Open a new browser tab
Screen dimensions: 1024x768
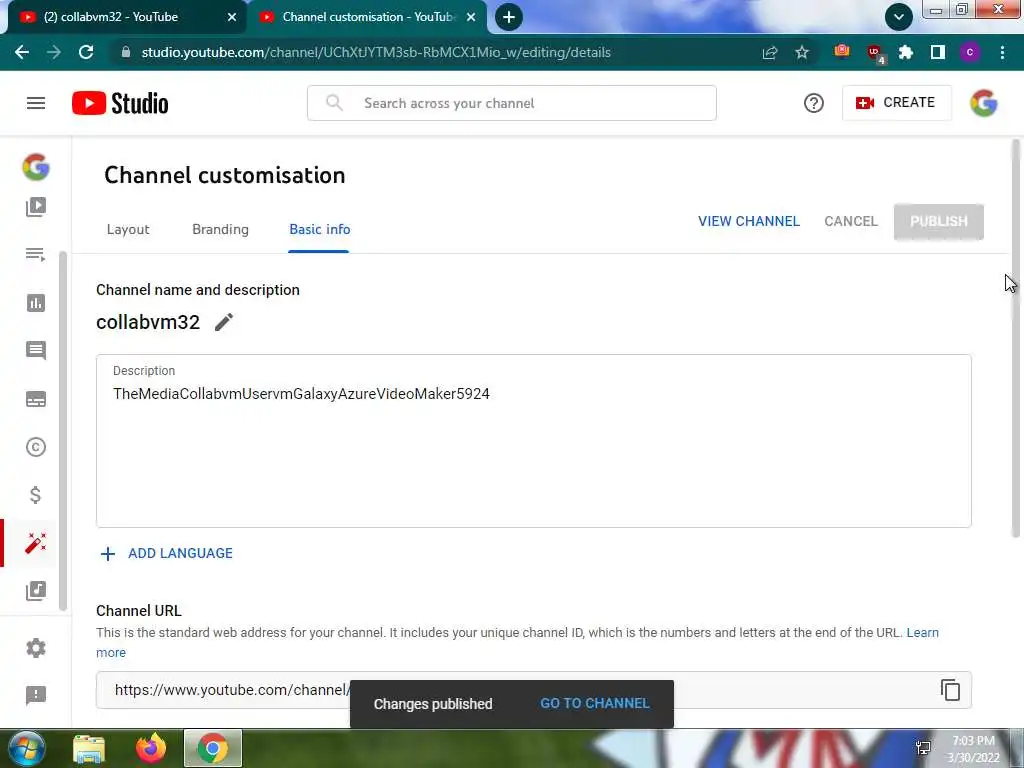[509, 17]
